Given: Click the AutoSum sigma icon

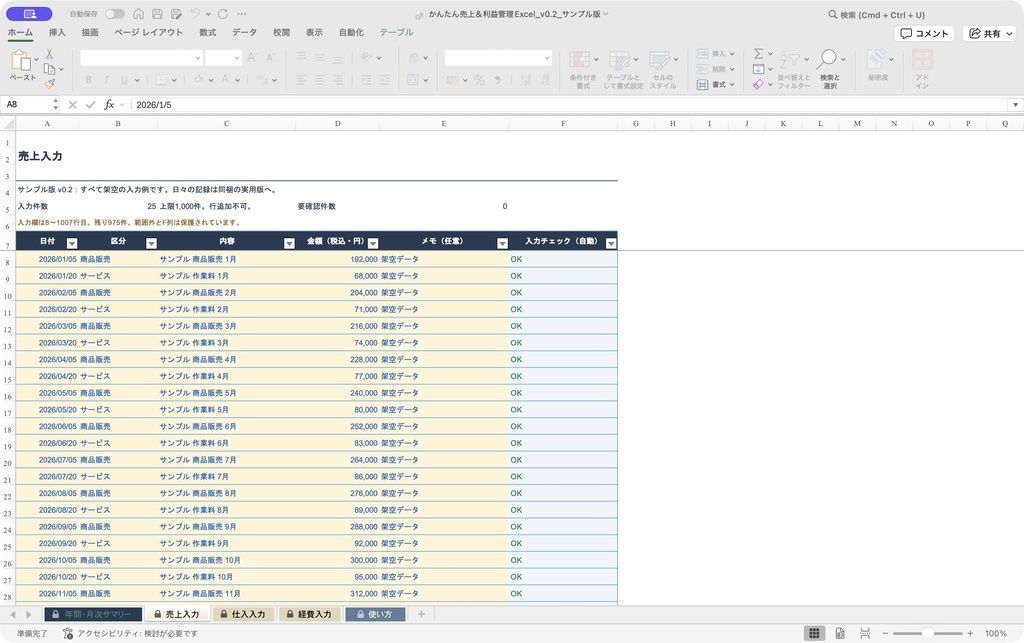Looking at the screenshot, I should coord(759,54).
